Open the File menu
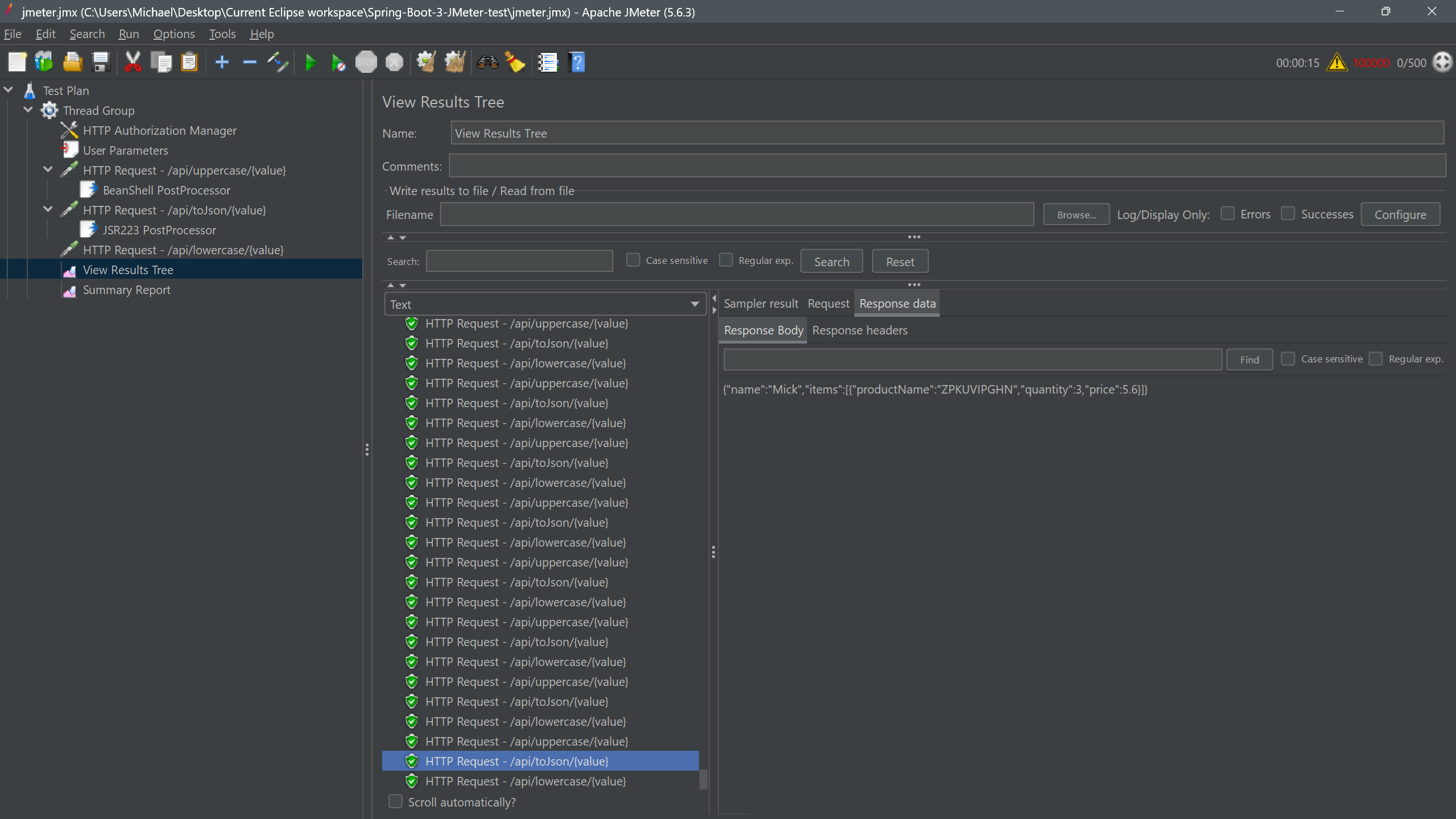This screenshot has width=1456, height=819. click(x=13, y=34)
